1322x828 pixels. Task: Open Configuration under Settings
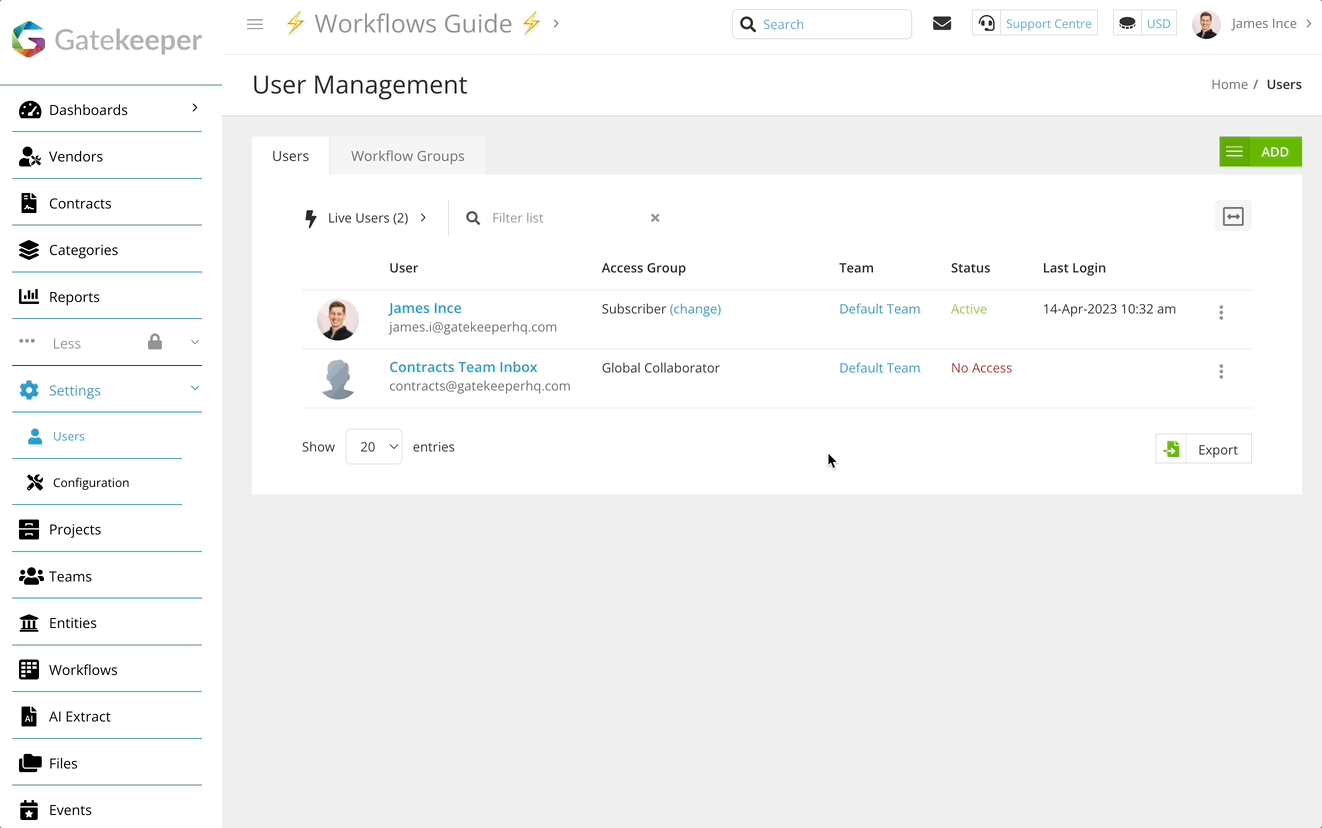pos(91,483)
